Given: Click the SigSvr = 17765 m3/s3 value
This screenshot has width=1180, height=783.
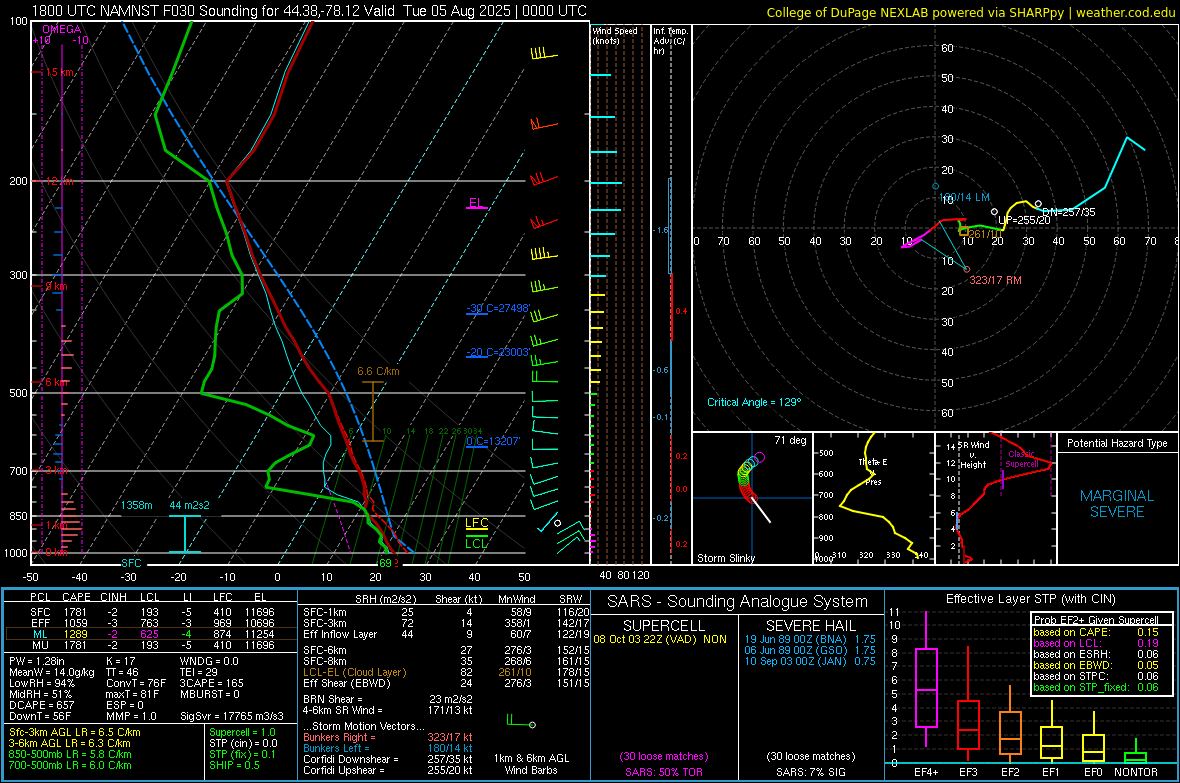Looking at the screenshot, I should [232, 716].
